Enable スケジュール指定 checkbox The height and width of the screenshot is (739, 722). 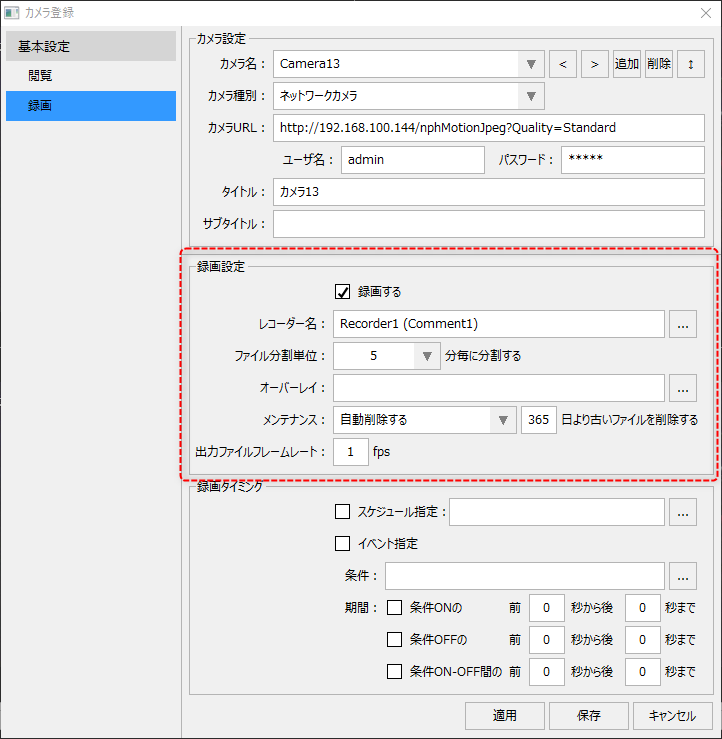[x=343, y=511]
